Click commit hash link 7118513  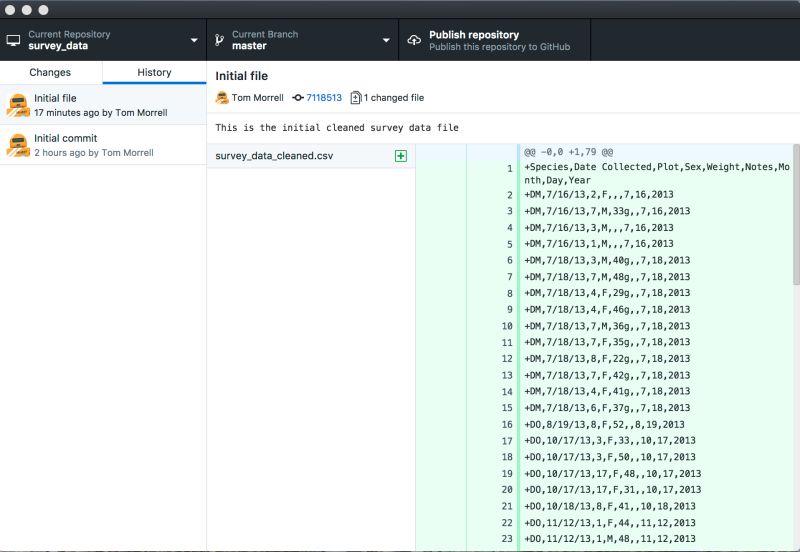click(x=324, y=97)
